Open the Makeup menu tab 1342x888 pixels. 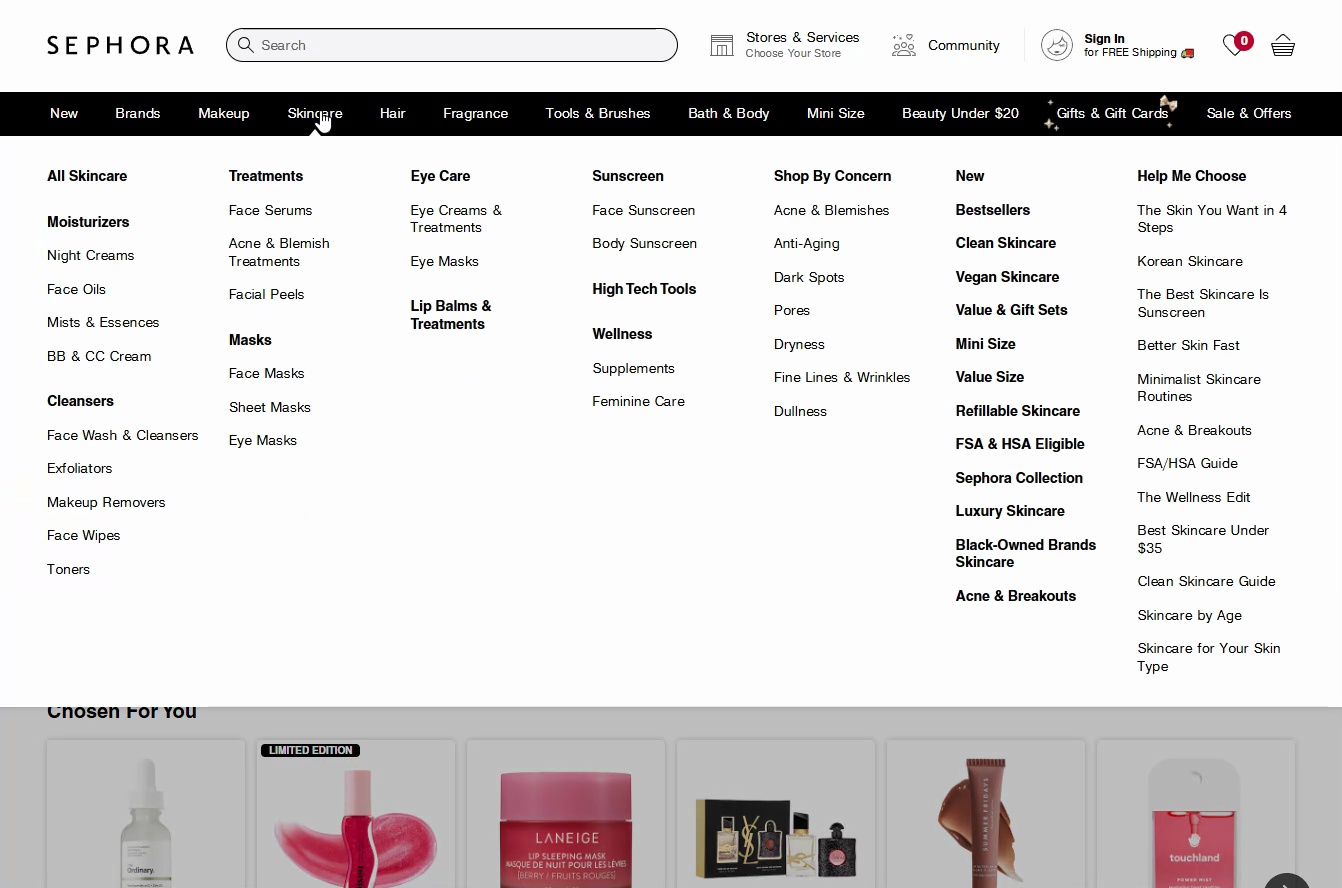(224, 113)
